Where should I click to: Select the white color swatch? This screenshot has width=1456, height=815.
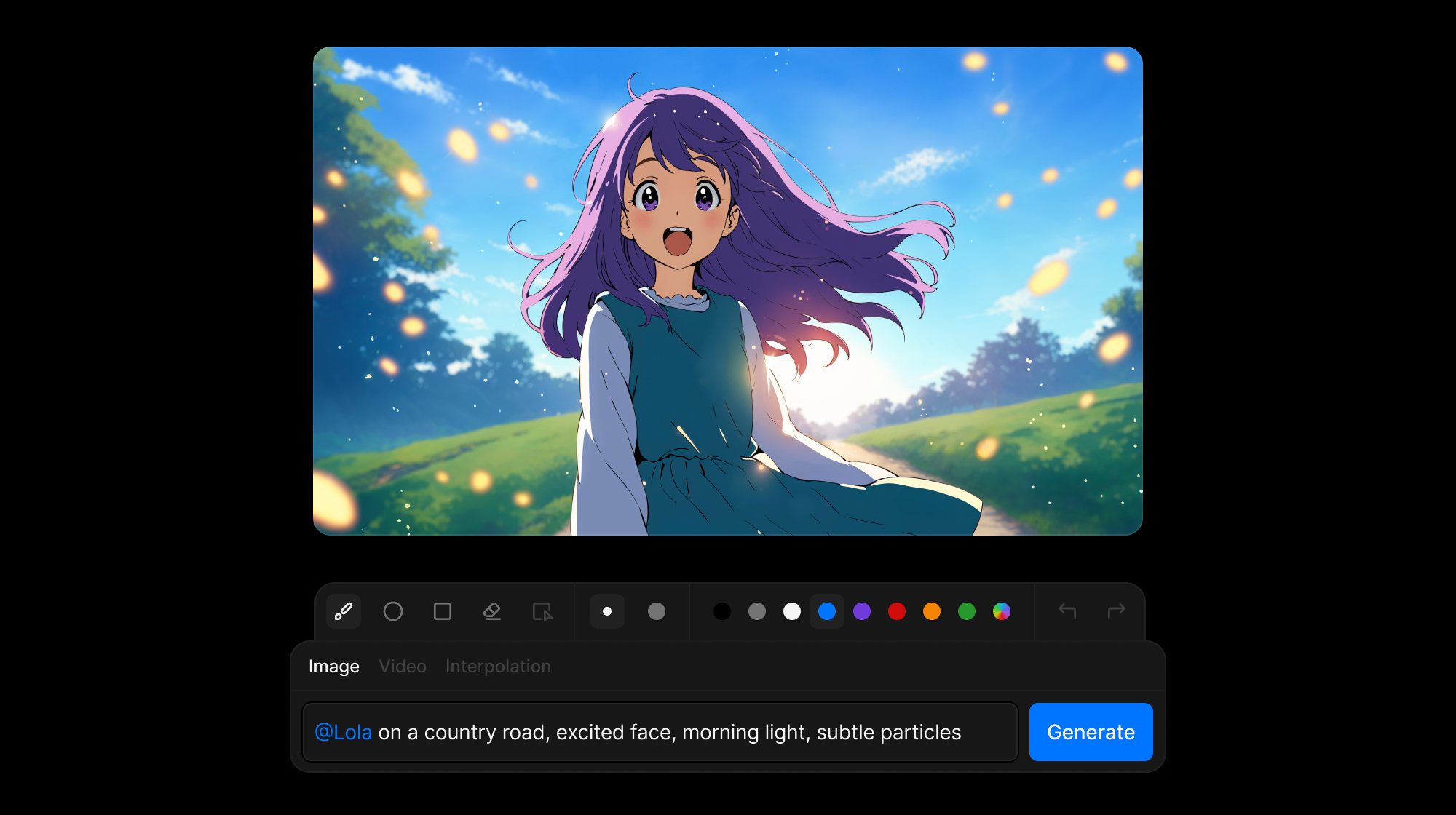pos(791,611)
